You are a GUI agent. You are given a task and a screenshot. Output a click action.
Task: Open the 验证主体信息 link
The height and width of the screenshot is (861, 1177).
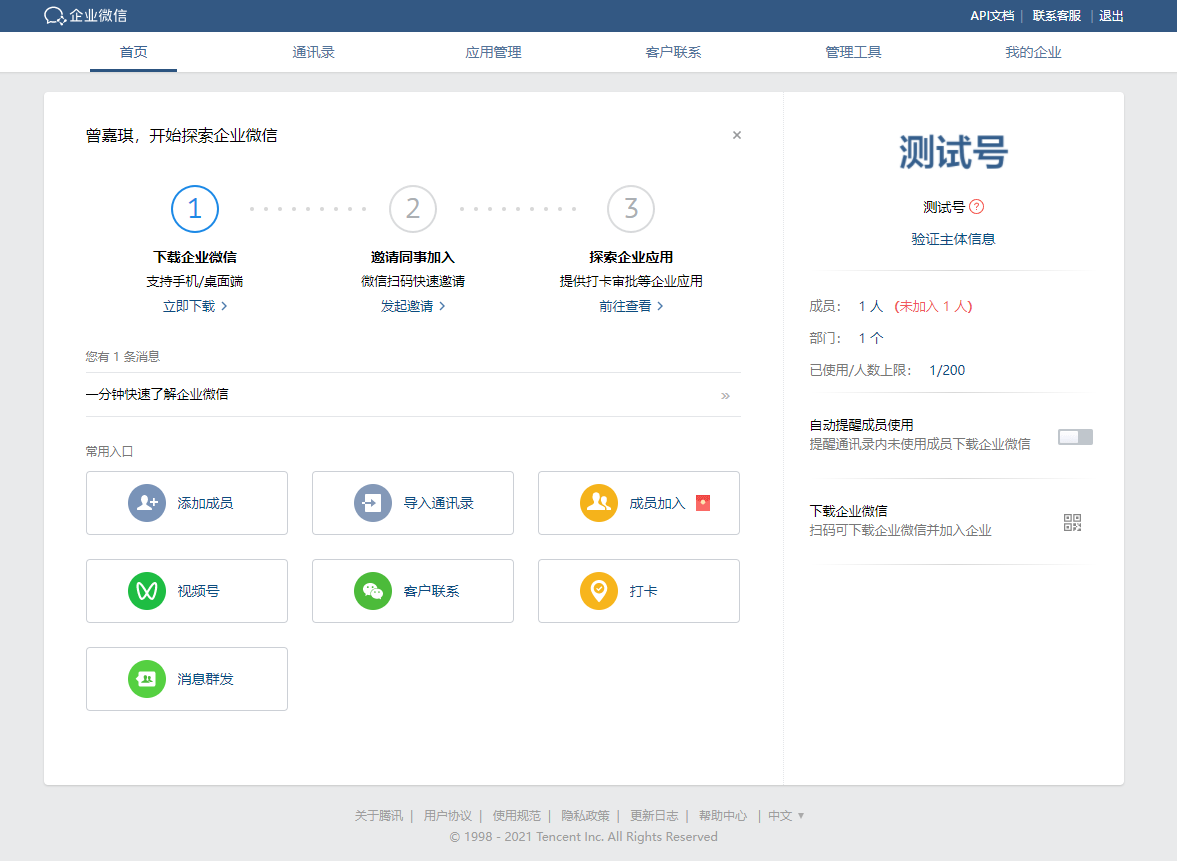pos(953,239)
